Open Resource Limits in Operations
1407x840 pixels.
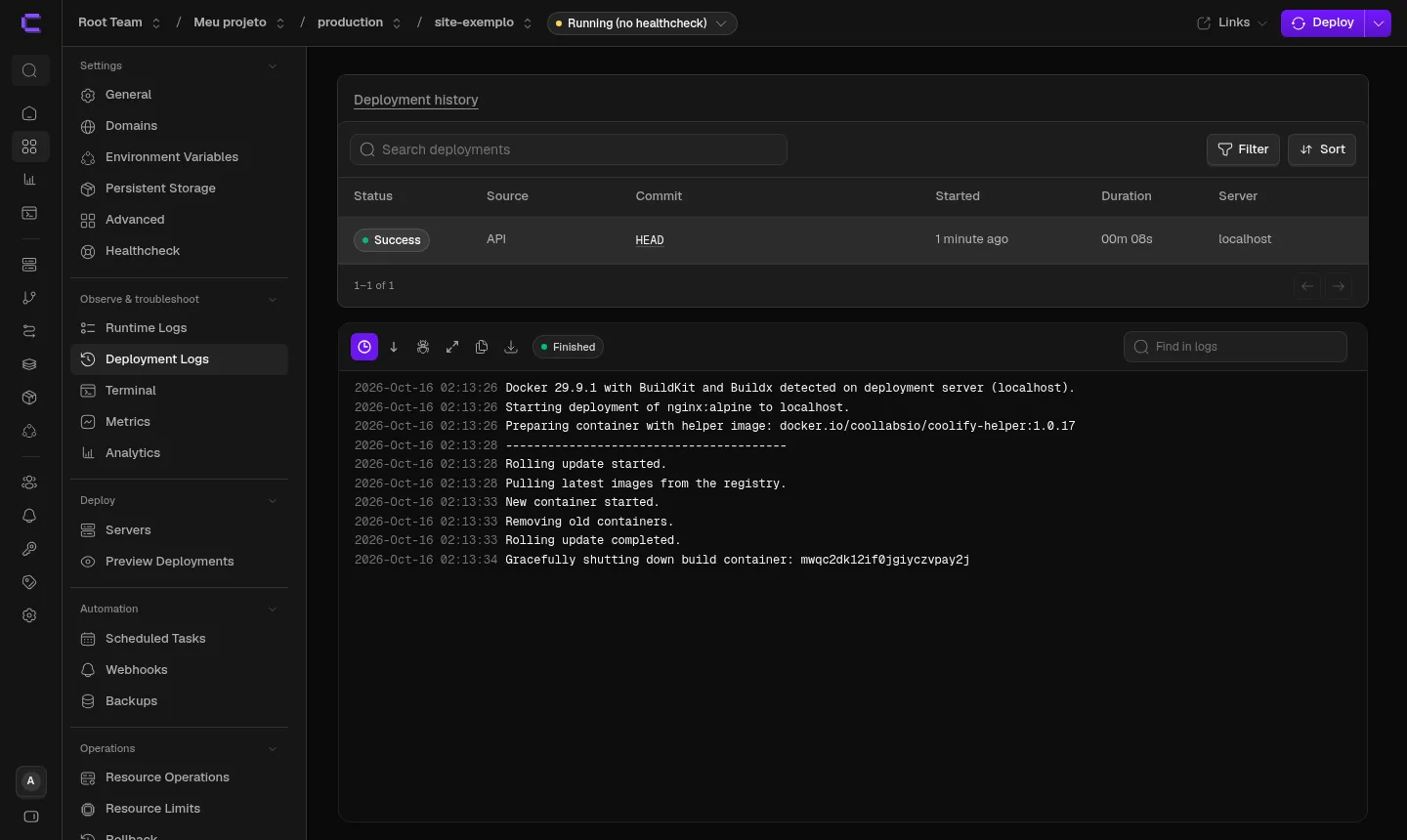click(x=180, y=809)
